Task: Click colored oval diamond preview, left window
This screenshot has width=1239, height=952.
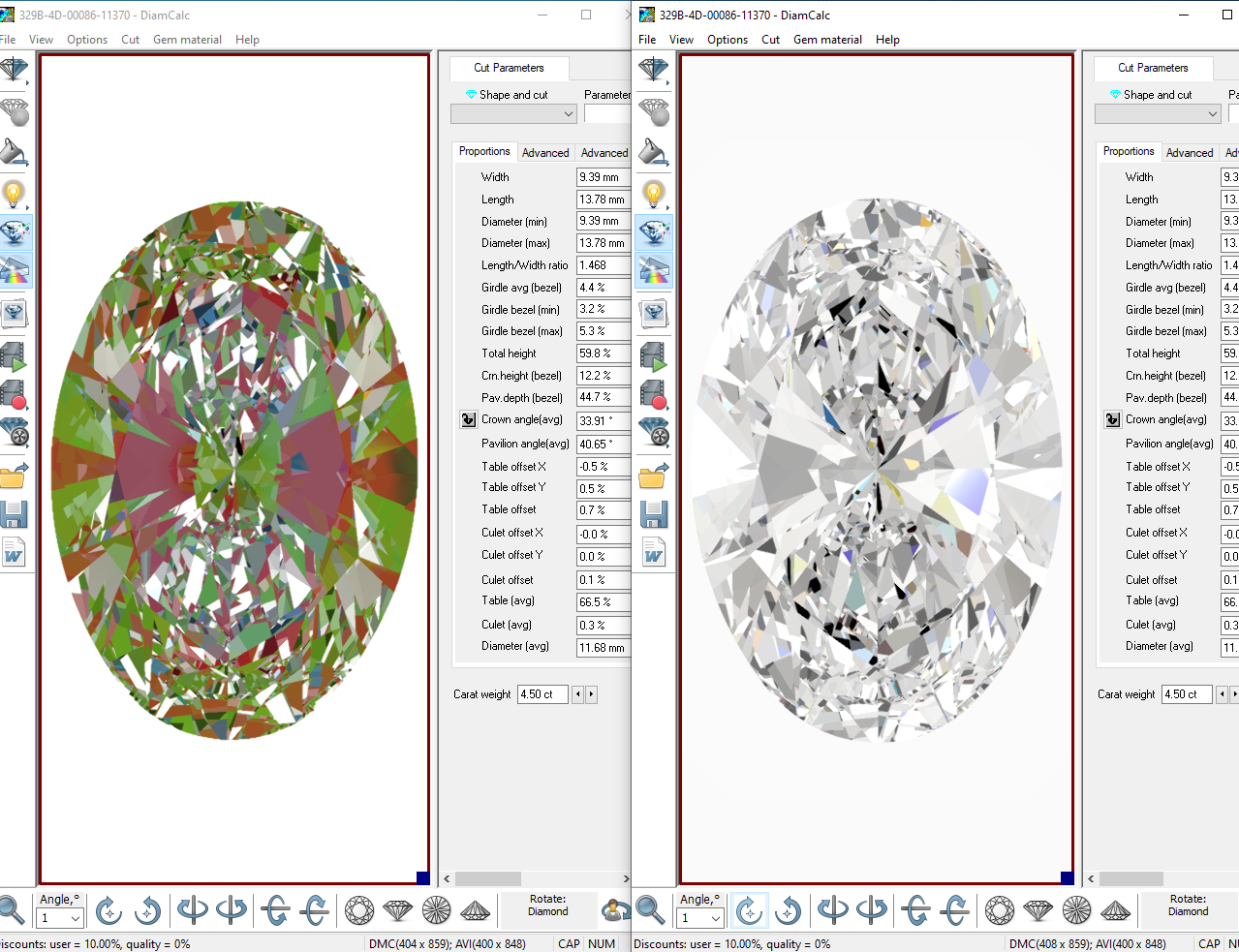Action: coord(234,471)
